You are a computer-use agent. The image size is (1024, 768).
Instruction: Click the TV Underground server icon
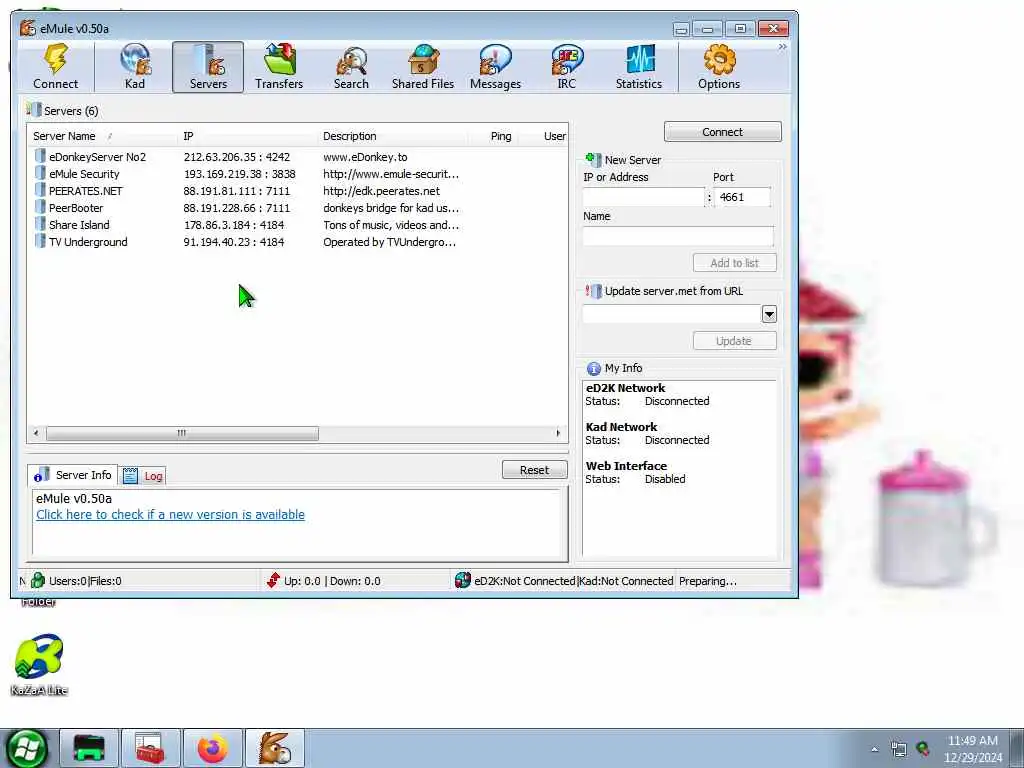pos(40,241)
